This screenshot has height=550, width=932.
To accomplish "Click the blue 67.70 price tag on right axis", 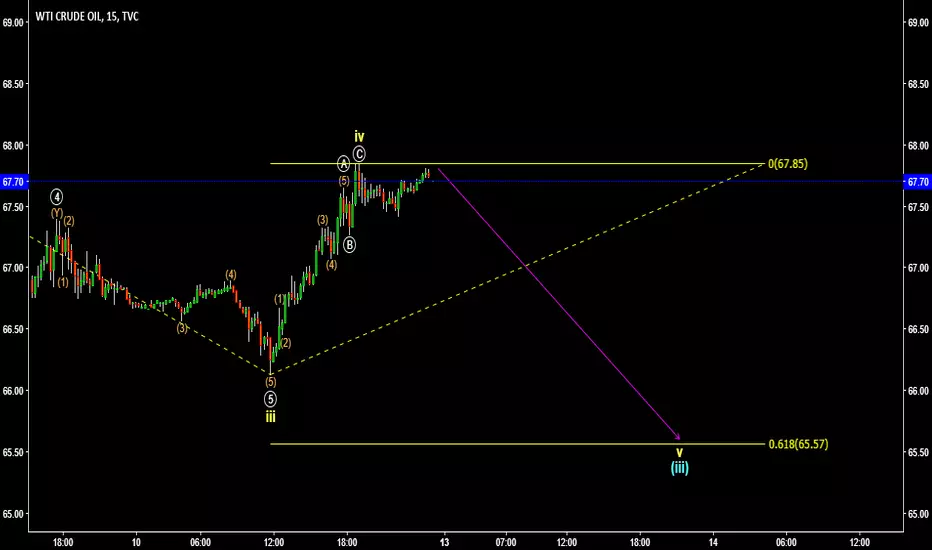I will (x=917, y=182).
